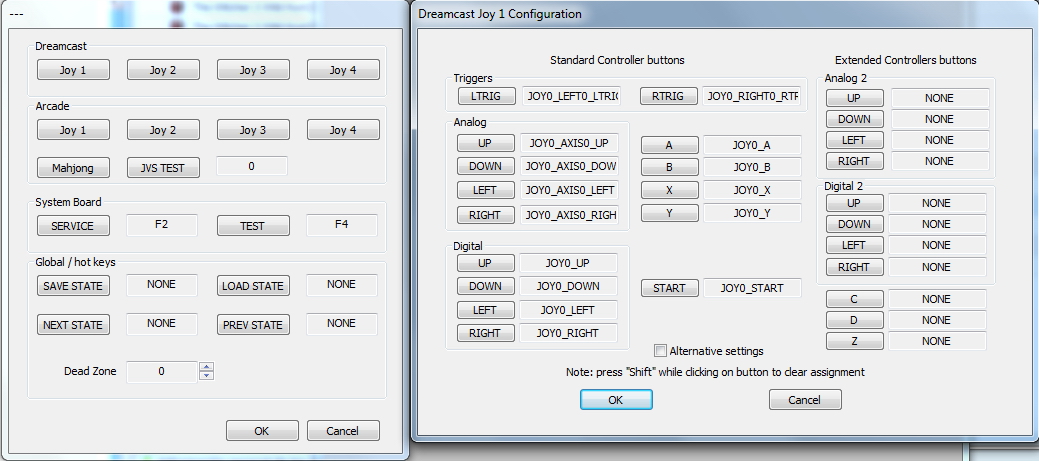Open Arcade Joy 1 configuration
The width and height of the screenshot is (1039, 461).
[x=73, y=130]
